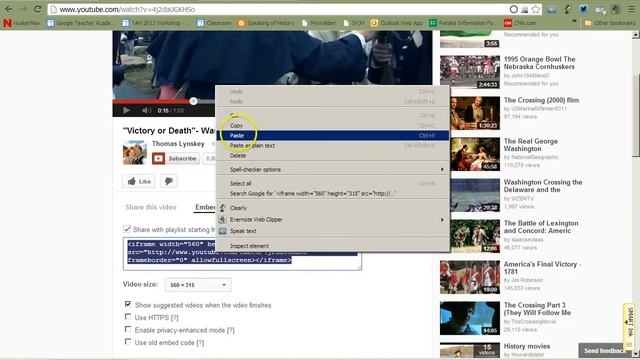Reload the YouTube page
The height and width of the screenshot is (360, 640).
pyautogui.click(x=38, y=9)
